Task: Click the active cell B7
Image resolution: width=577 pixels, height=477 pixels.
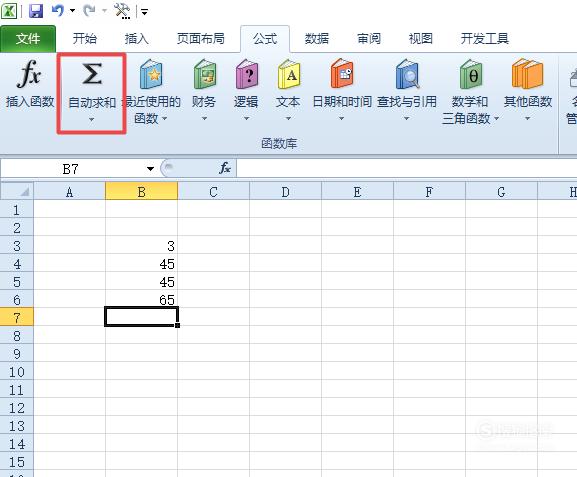Action: [142, 317]
